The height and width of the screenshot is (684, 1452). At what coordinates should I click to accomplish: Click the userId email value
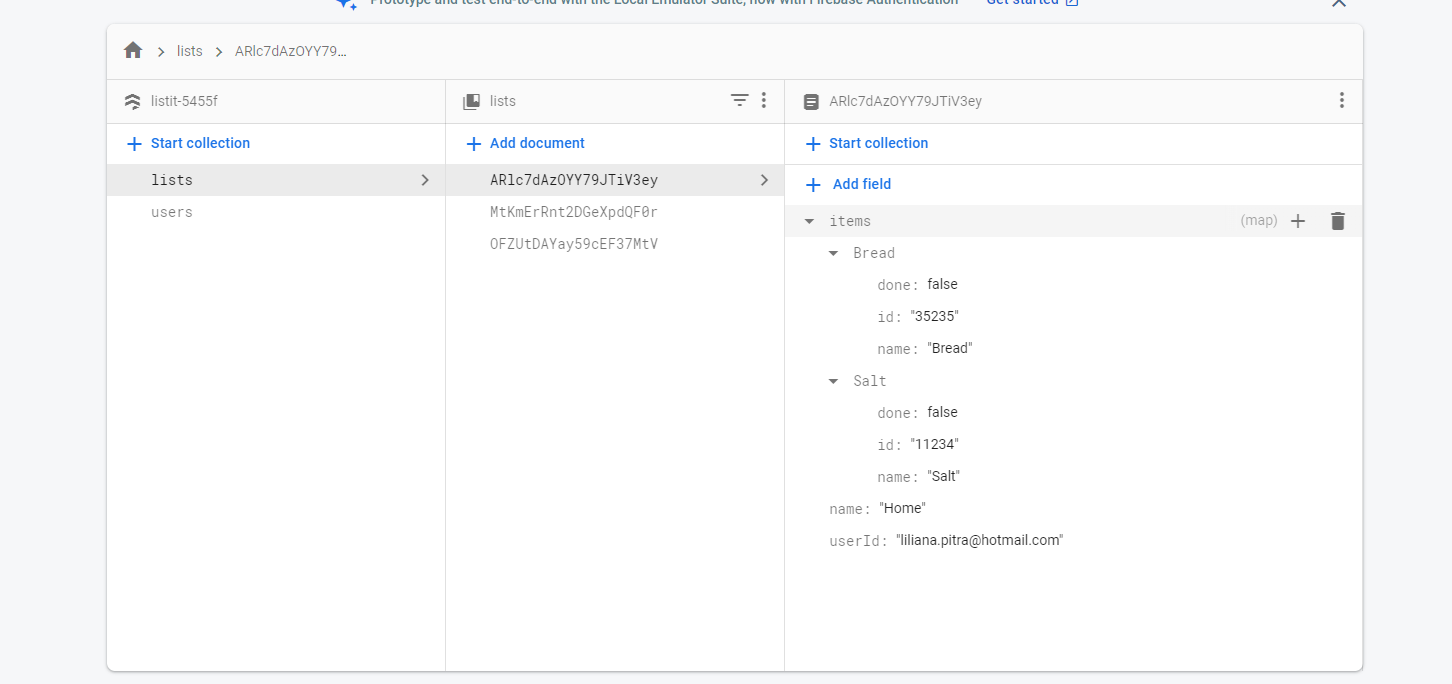tap(979, 540)
